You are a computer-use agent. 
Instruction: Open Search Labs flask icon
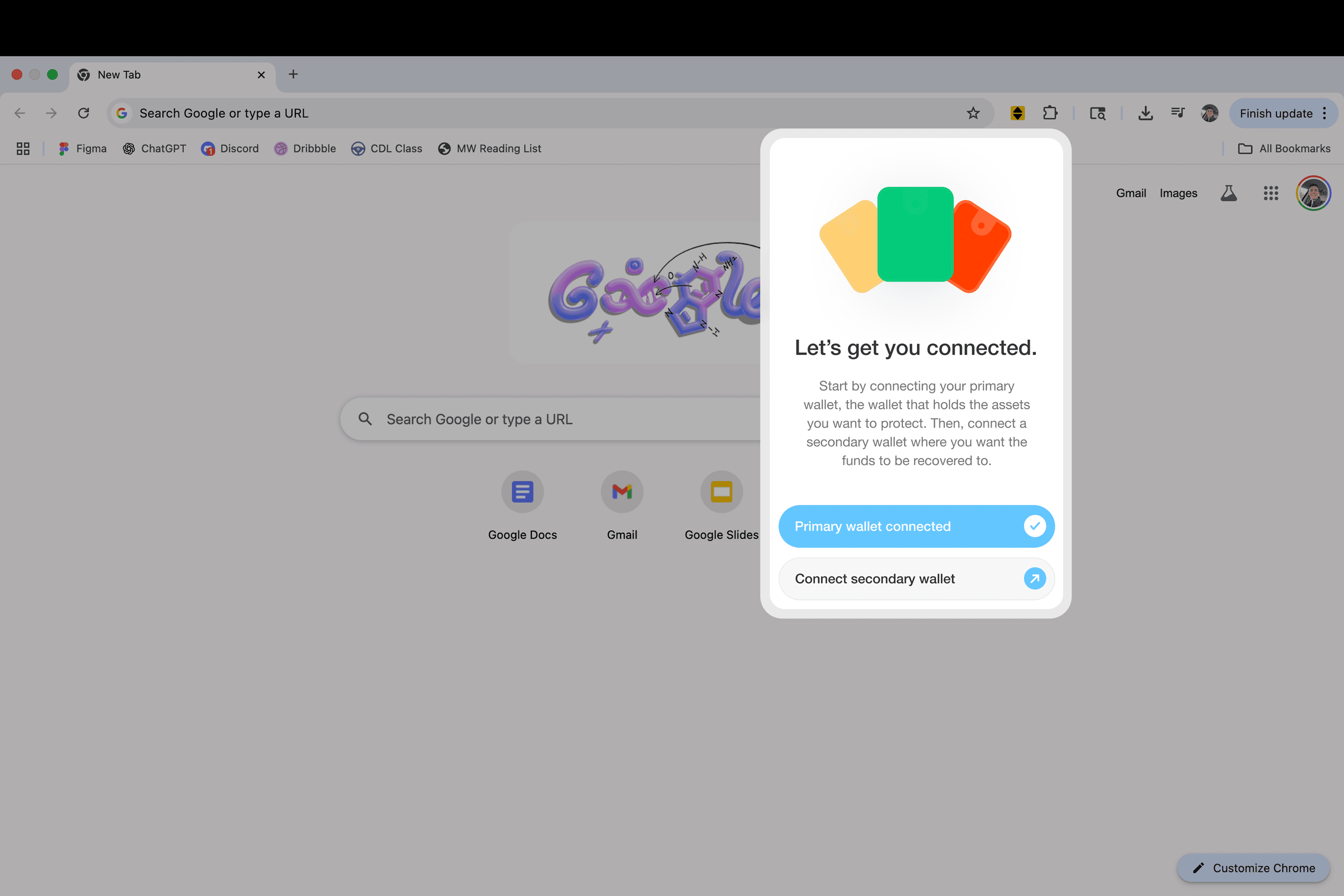tap(1229, 193)
